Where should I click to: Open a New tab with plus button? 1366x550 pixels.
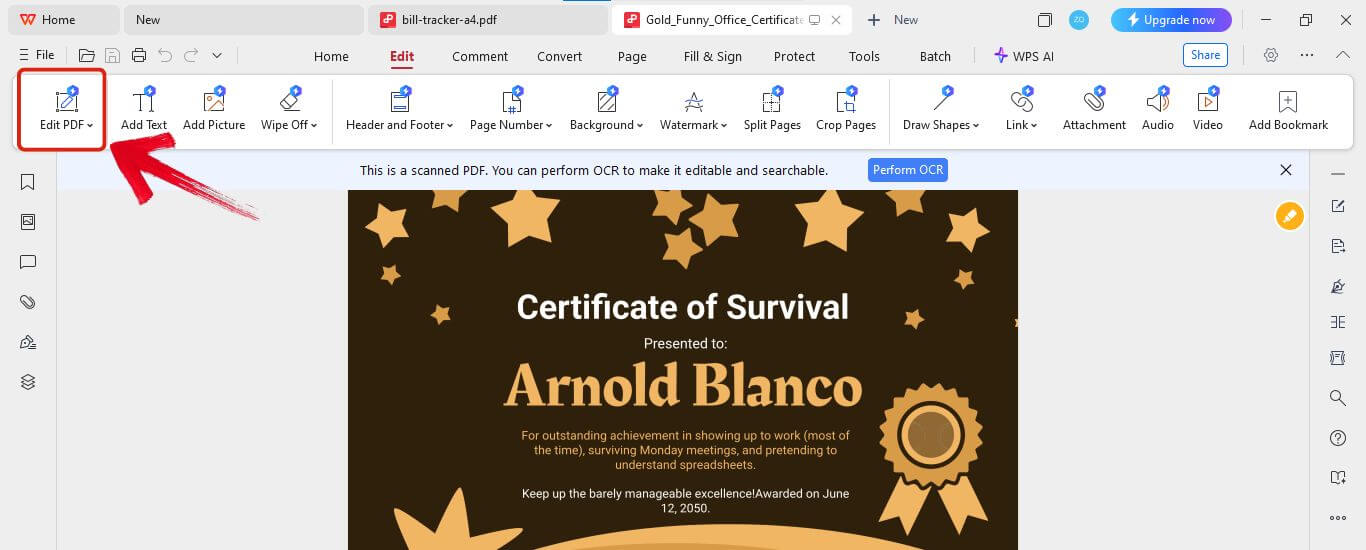(874, 20)
